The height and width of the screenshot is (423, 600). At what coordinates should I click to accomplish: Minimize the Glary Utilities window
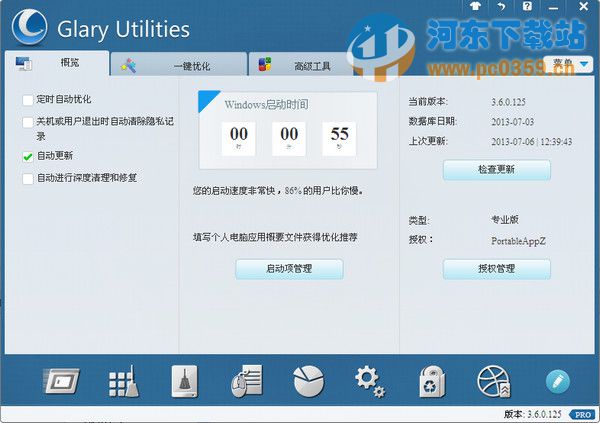click(553, 7)
